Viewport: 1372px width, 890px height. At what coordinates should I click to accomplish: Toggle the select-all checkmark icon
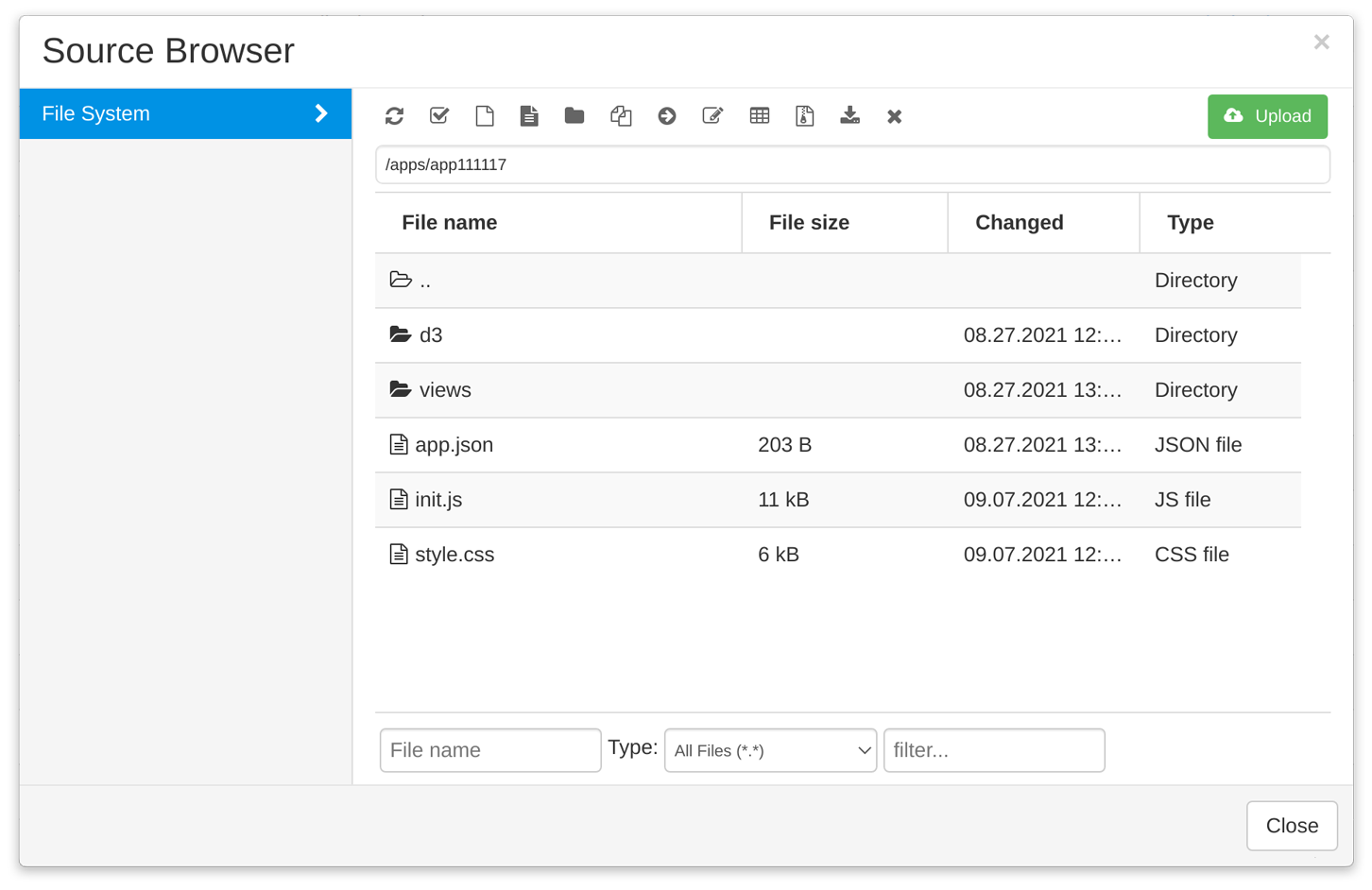click(439, 116)
